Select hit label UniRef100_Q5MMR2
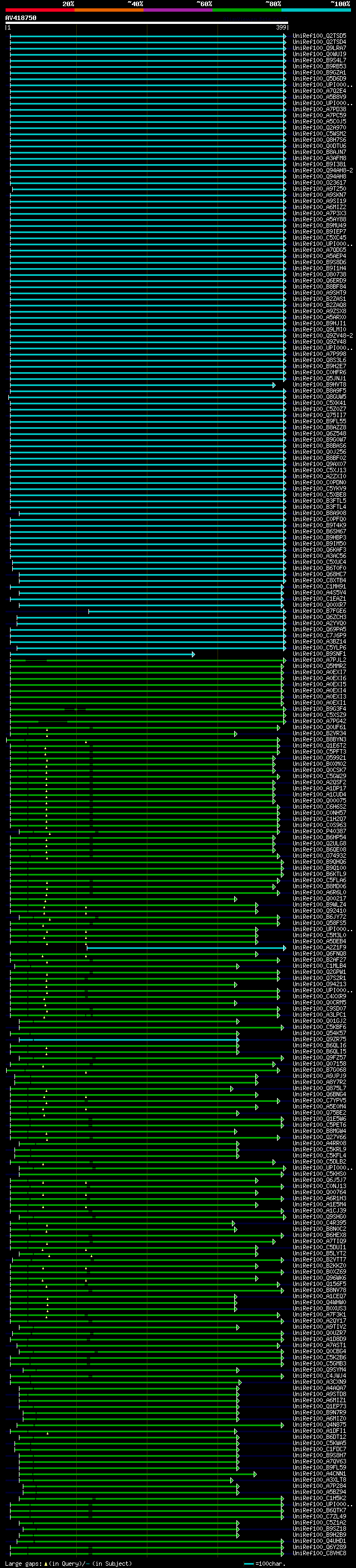Image resolution: width=356 pixels, height=1568 pixels. [x=319, y=666]
